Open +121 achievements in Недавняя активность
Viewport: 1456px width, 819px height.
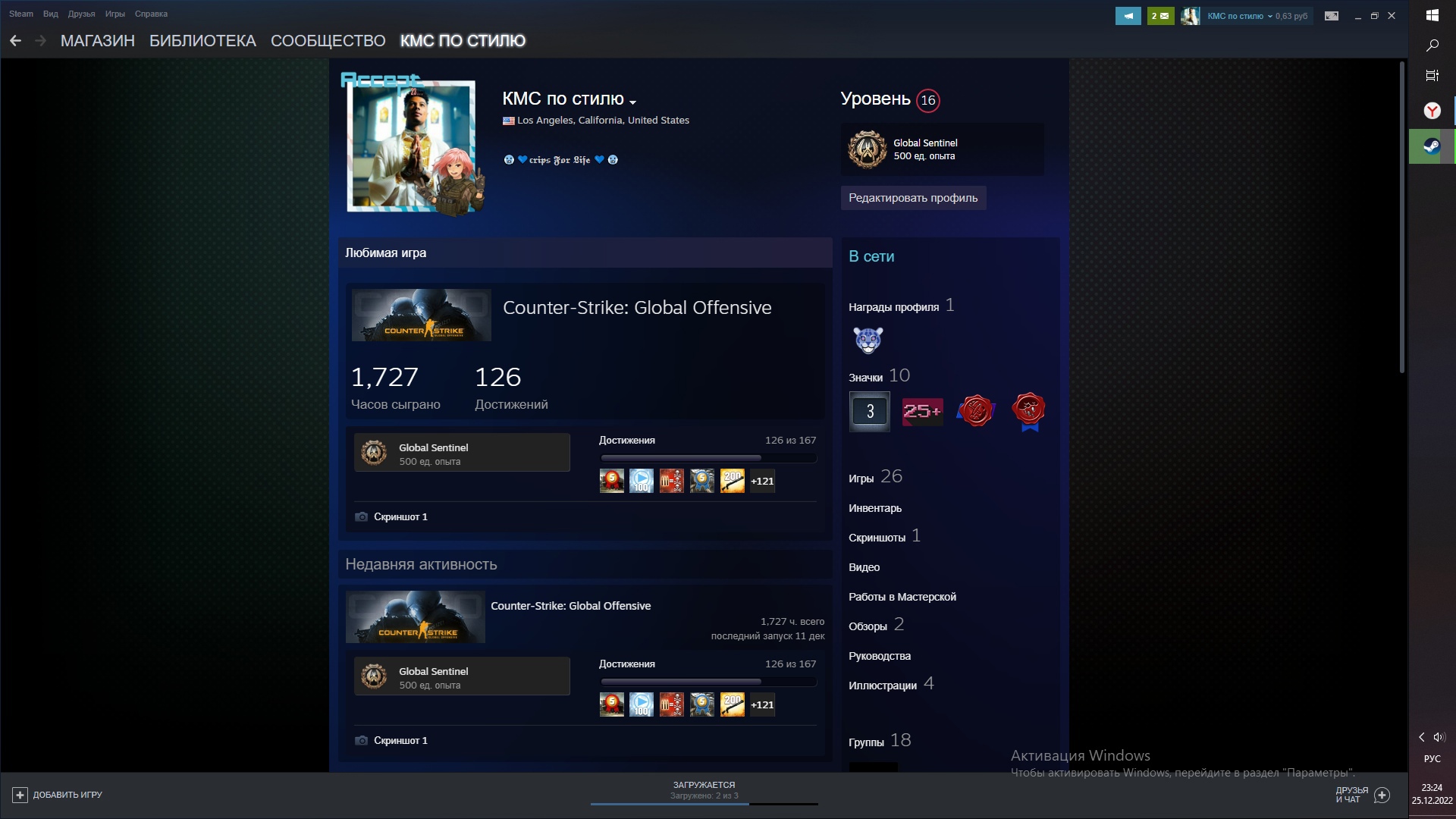(762, 704)
